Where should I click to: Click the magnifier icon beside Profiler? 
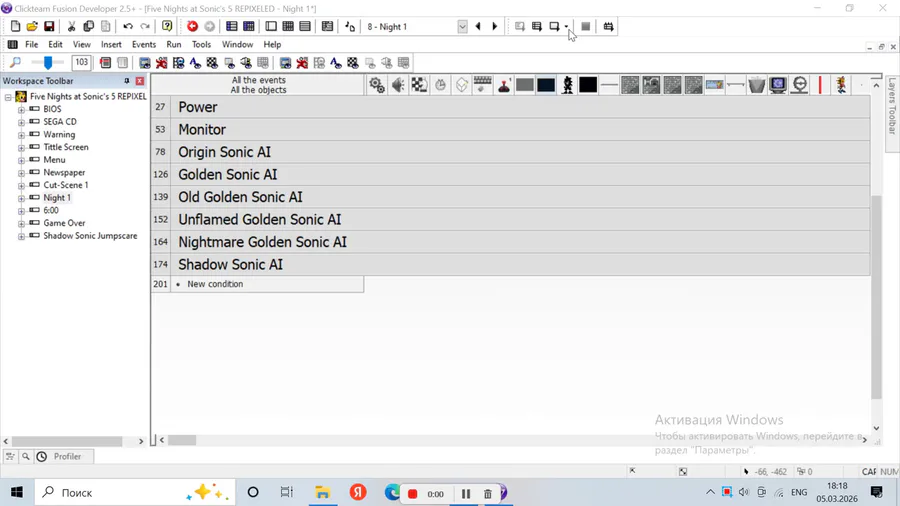(26, 457)
